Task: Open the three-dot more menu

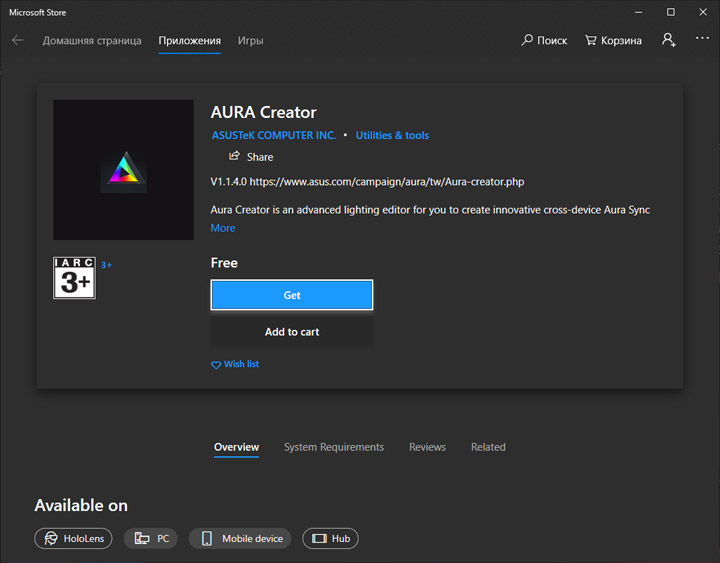Action: click(702, 39)
